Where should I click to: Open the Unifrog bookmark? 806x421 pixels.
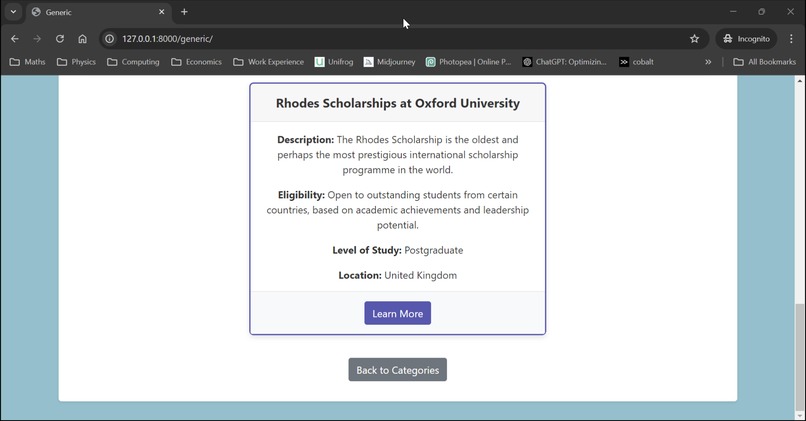pyautogui.click(x=334, y=62)
